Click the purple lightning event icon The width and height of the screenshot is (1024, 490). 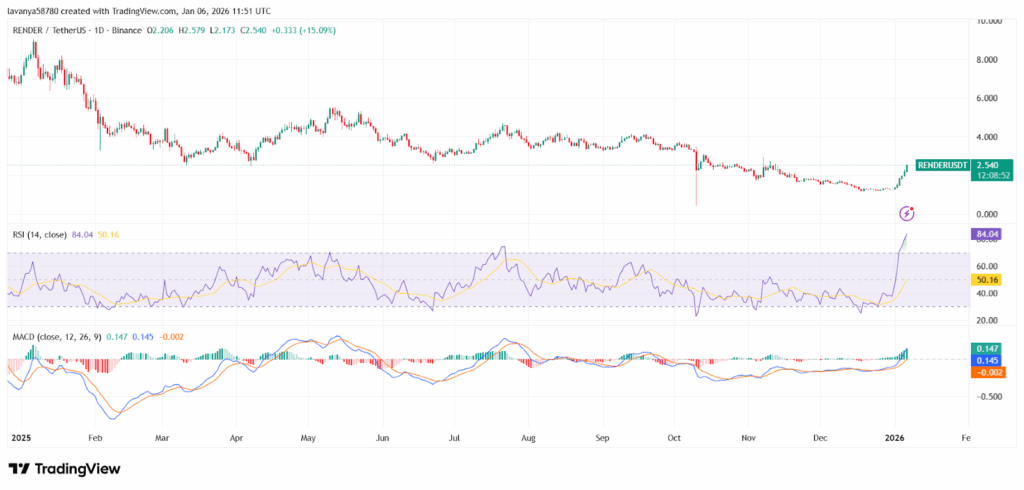point(906,213)
